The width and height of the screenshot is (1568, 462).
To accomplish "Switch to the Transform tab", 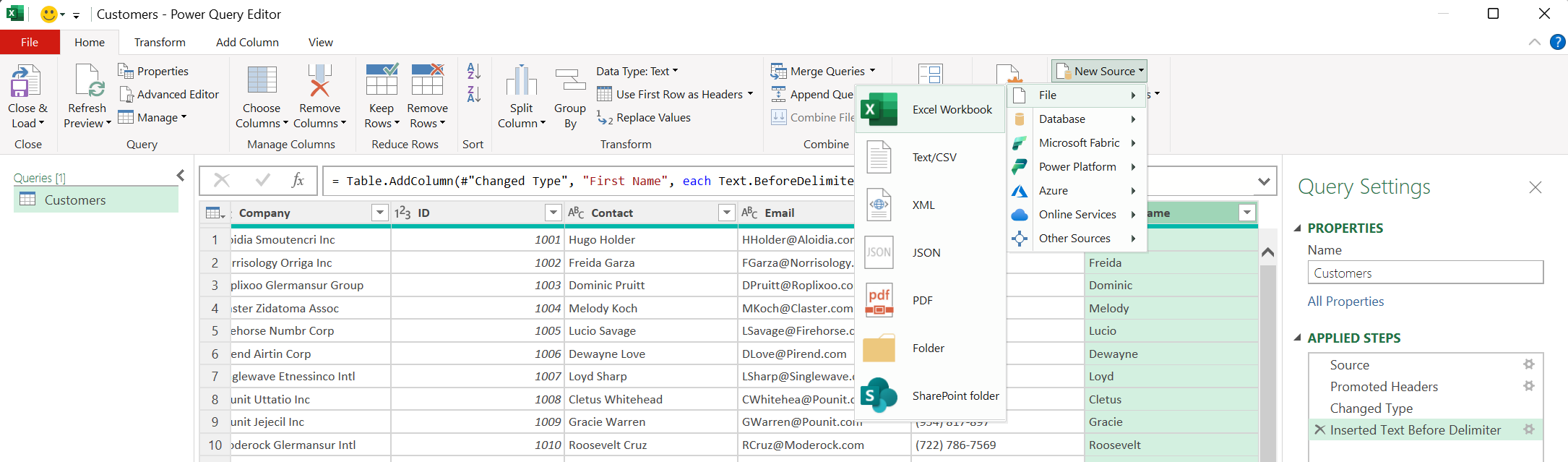I will tap(160, 42).
